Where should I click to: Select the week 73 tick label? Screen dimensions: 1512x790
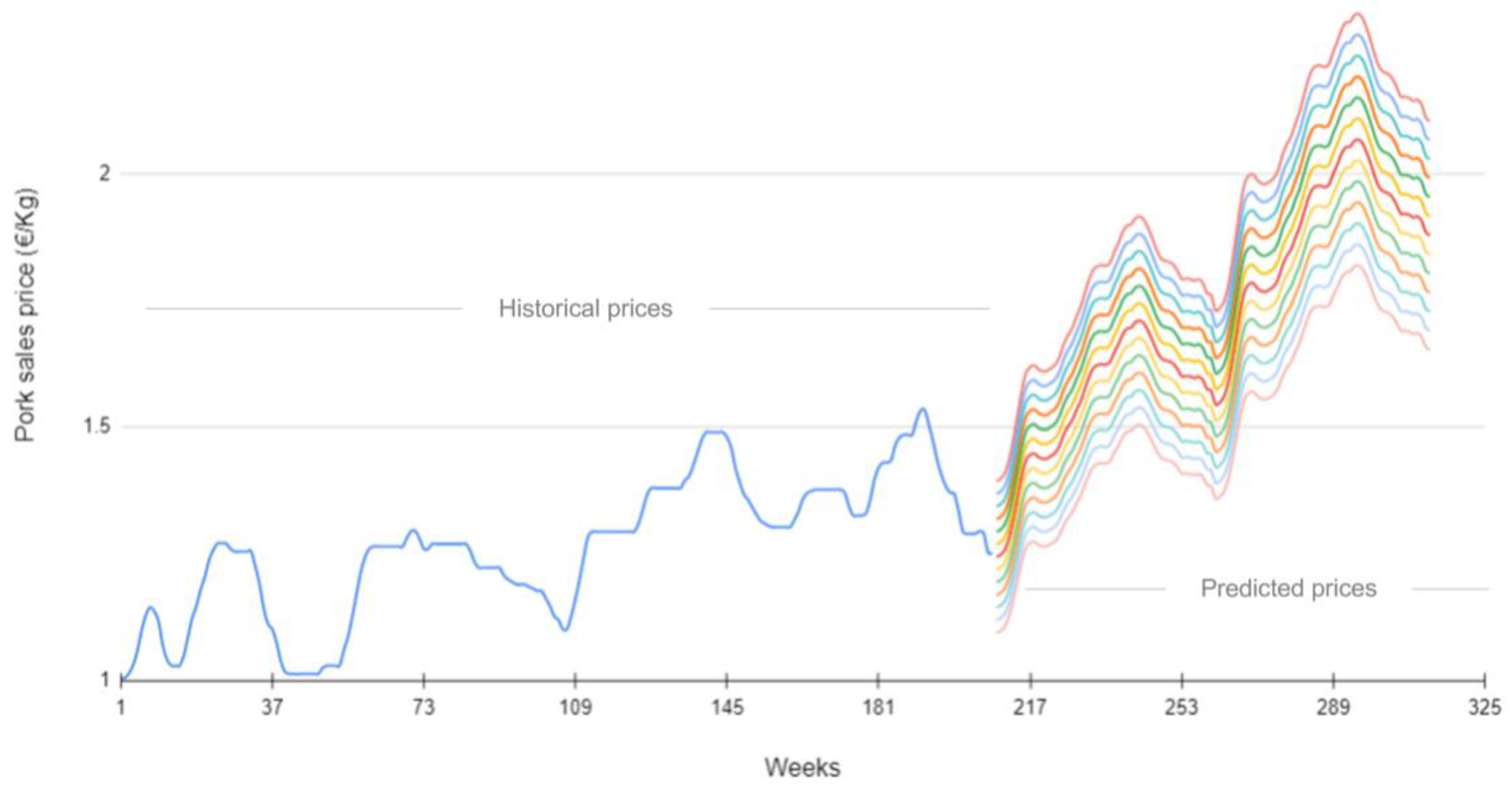click(424, 707)
